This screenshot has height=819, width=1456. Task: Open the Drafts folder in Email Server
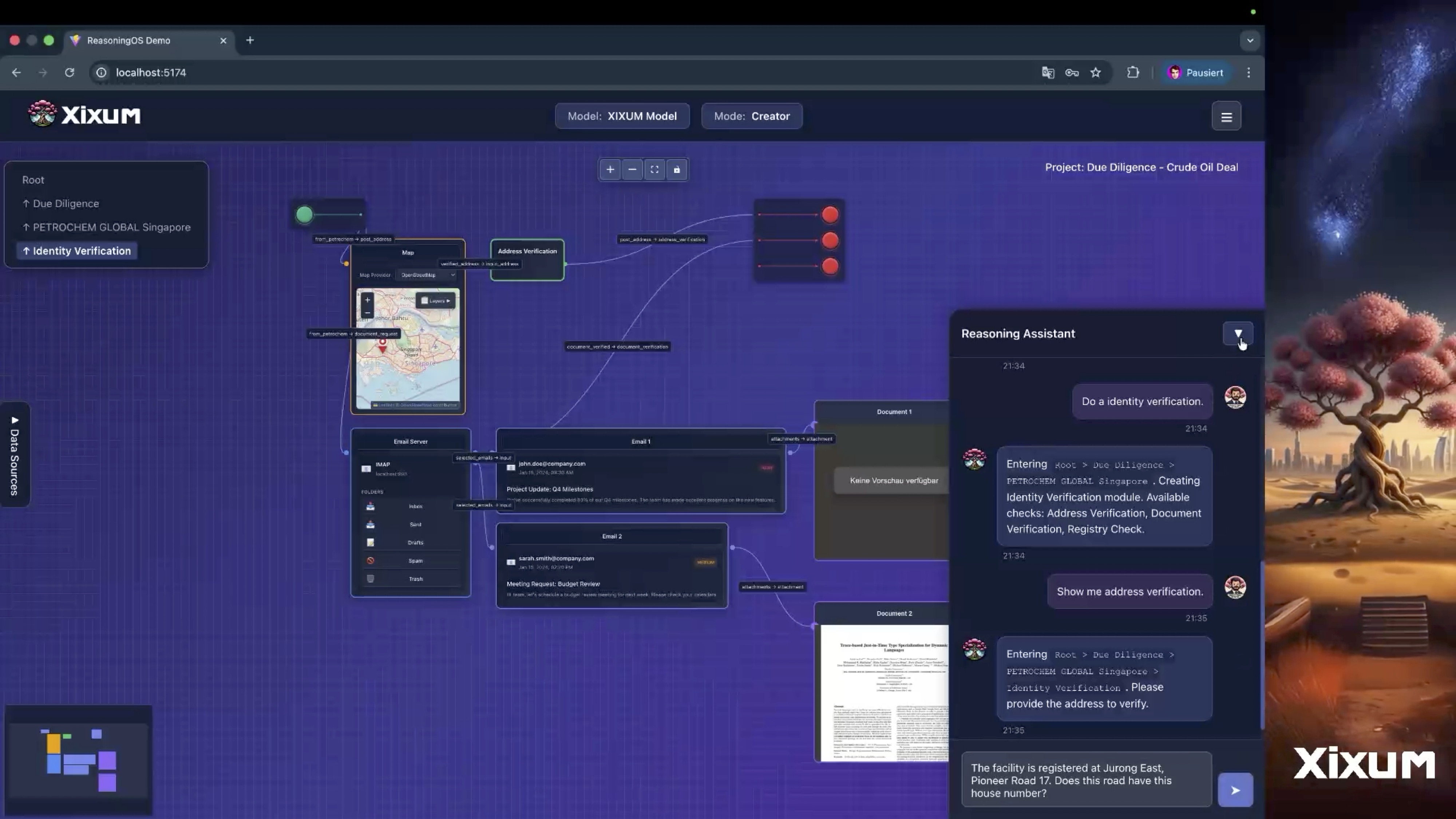[411, 543]
